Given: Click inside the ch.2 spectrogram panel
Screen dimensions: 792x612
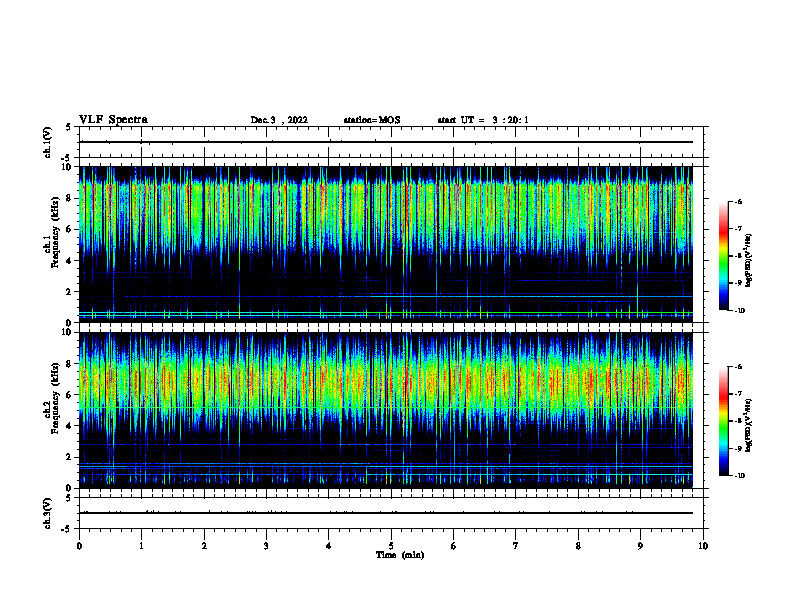Looking at the screenshot, I should [x=386, y=410].
